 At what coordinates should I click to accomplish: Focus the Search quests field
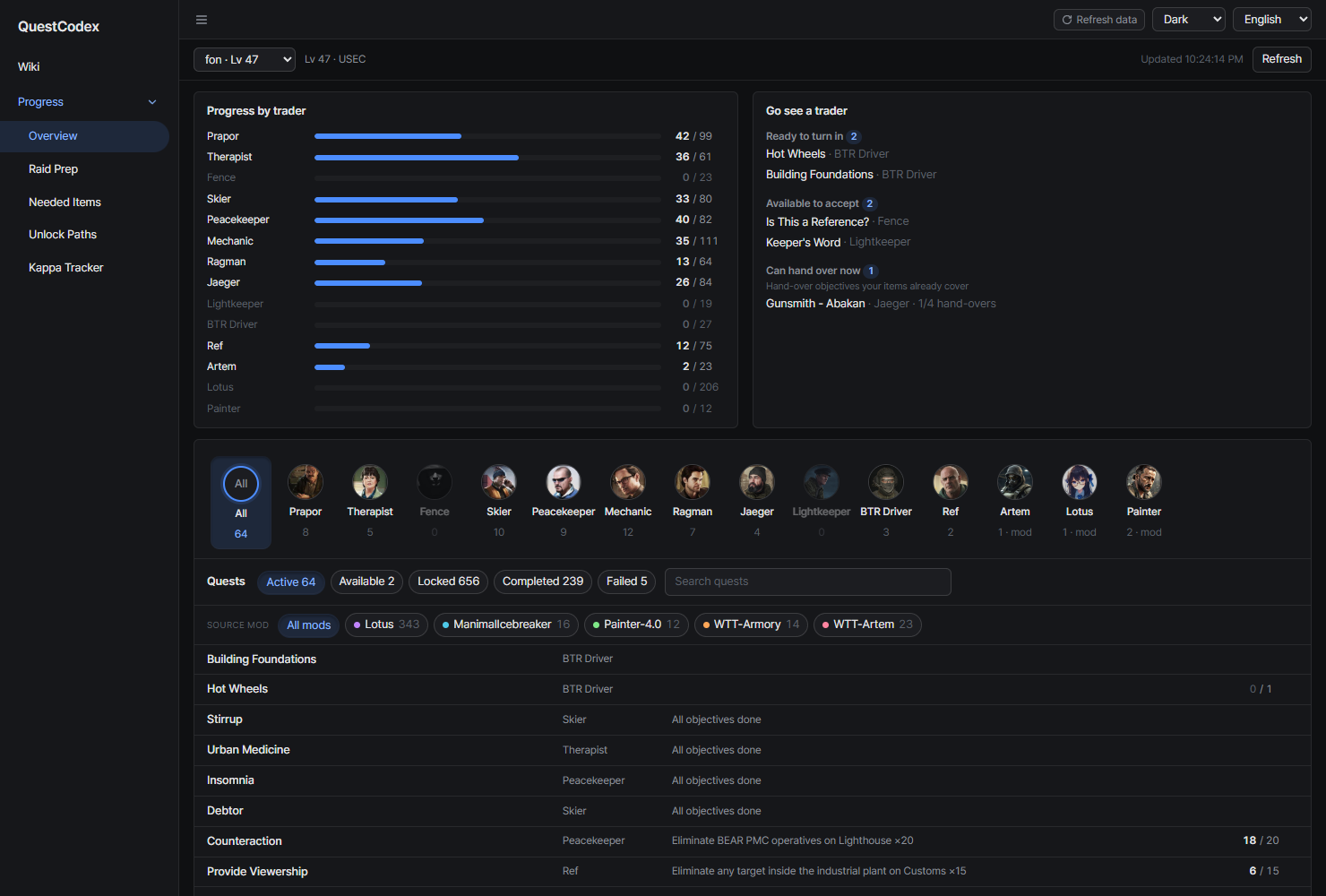pyautogui.click(x=808, y=582)
